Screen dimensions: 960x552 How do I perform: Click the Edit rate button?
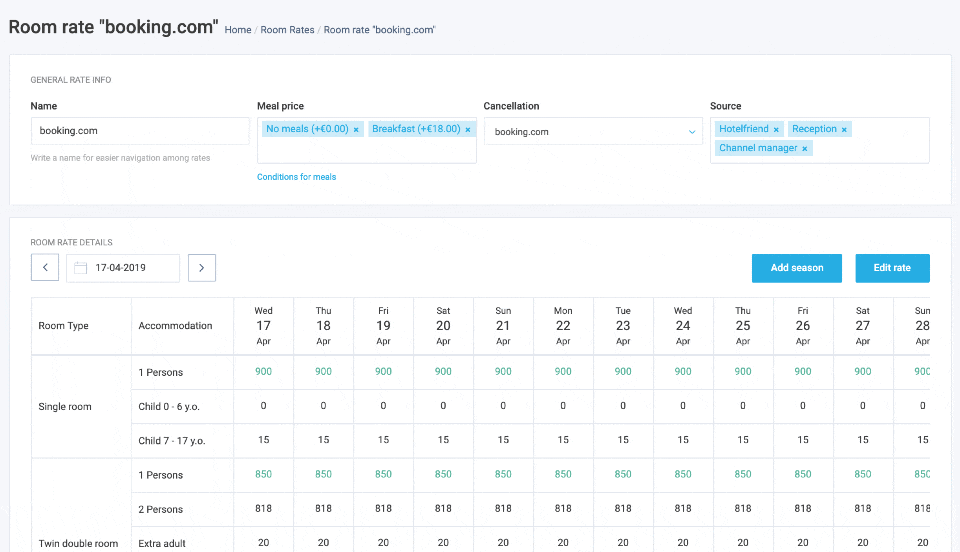[892, 268]
